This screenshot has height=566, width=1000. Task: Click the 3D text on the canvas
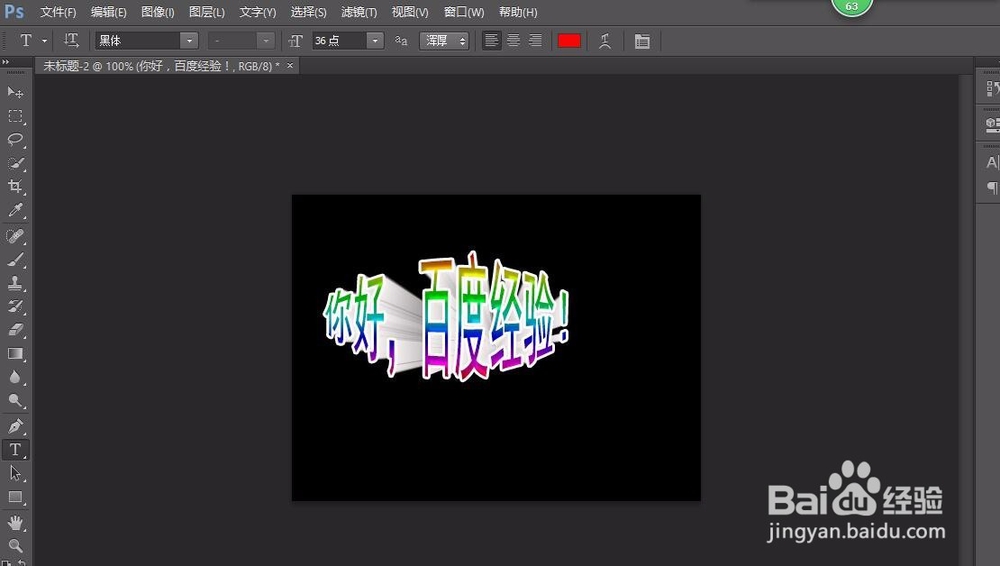[x=446, y=317]
